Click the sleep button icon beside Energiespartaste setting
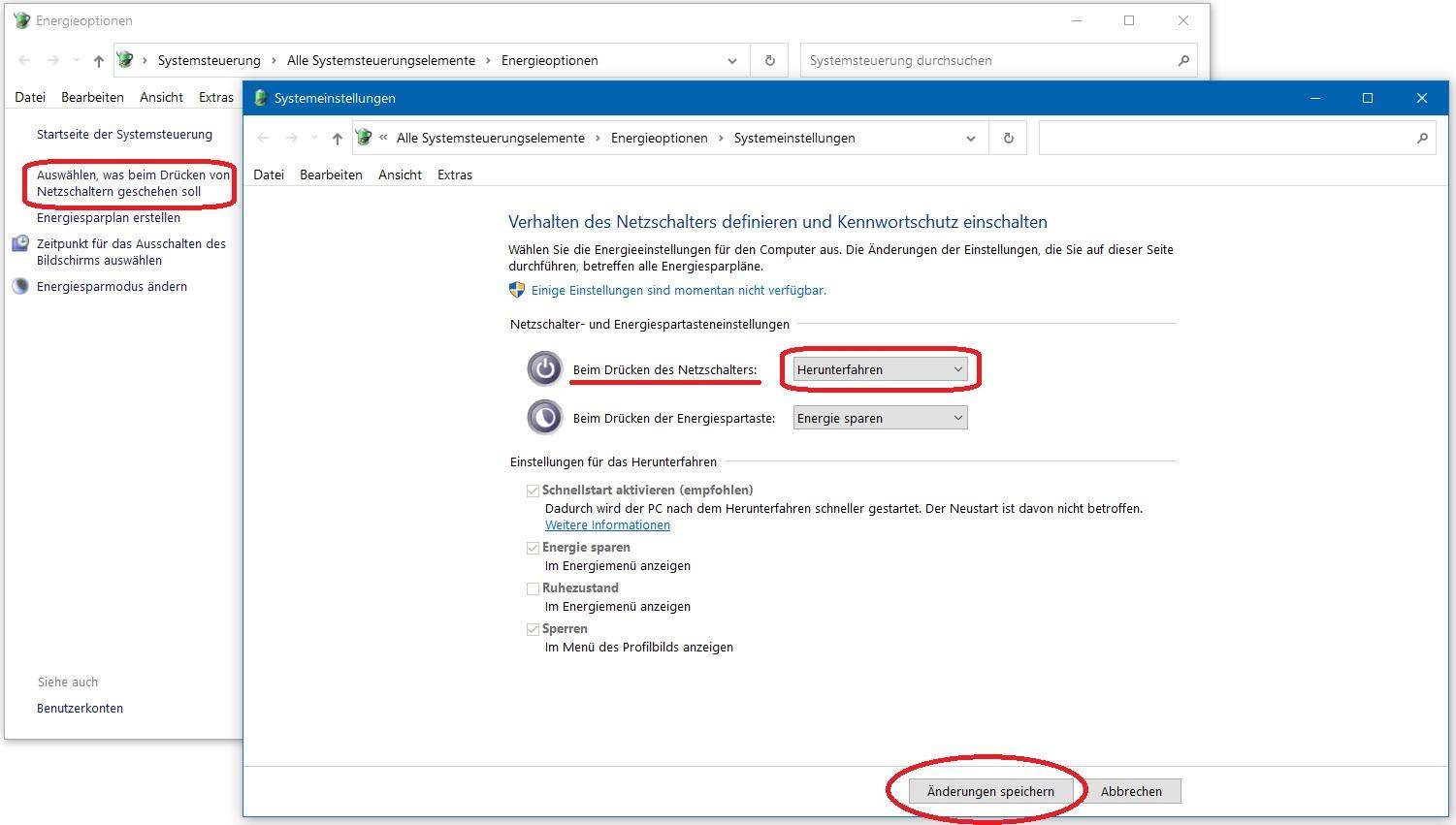 [544, 417]
